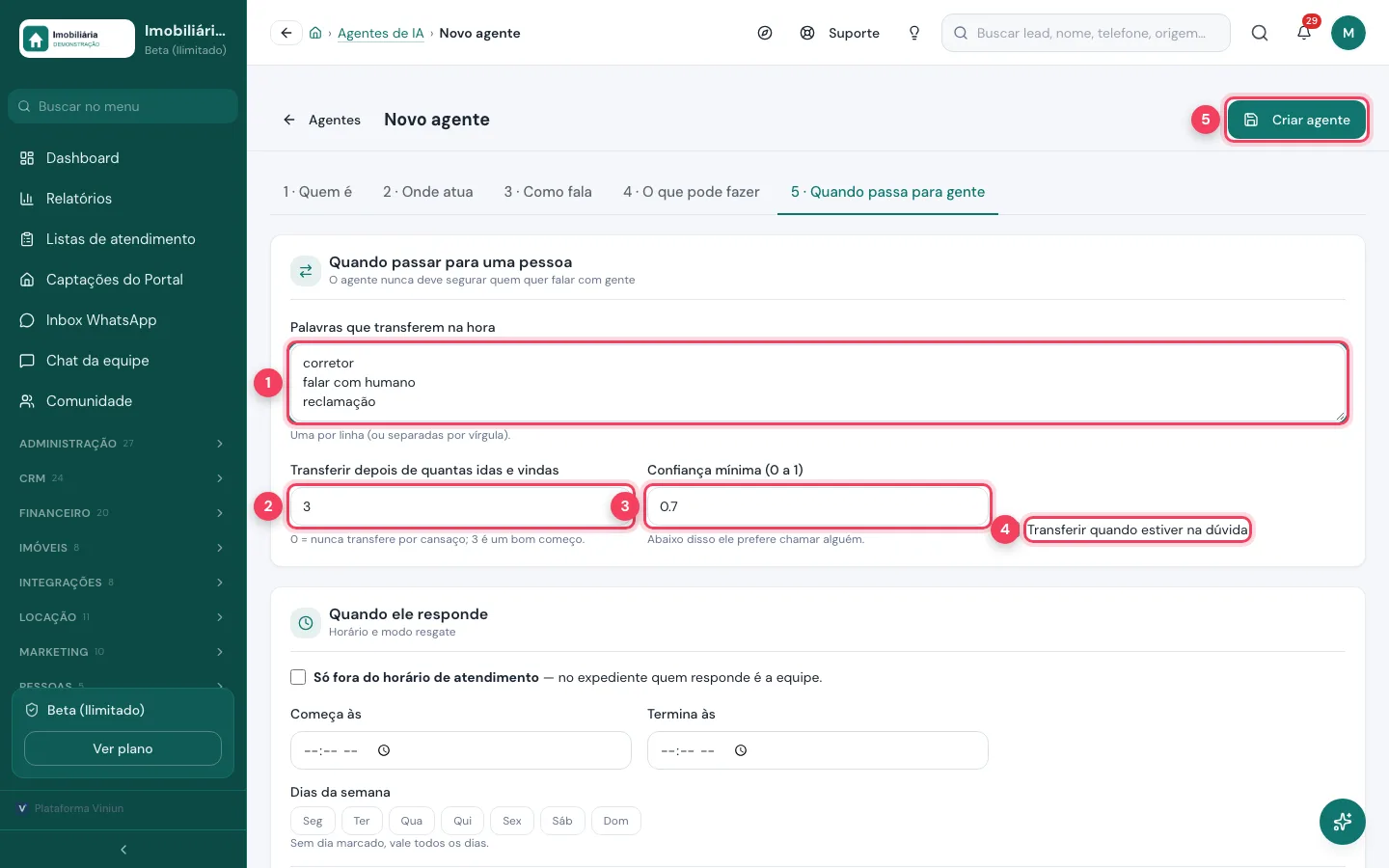The height and width of the screenshot is (868, 1389).
Task: Click the Criar agente button
Action: pyautogui.click(x=1297, y=120)
